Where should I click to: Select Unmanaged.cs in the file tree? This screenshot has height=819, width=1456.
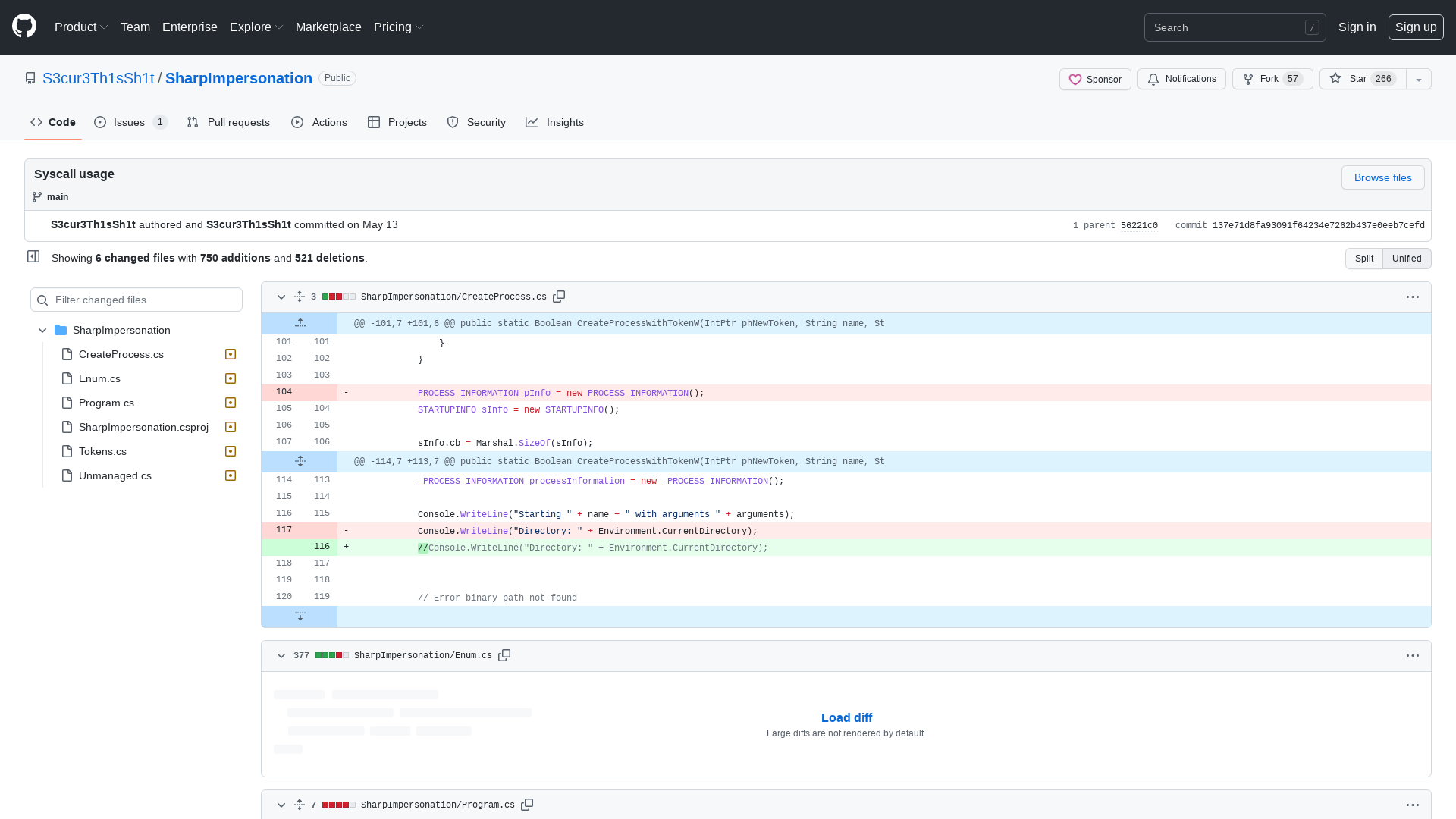tap(115, 475)
